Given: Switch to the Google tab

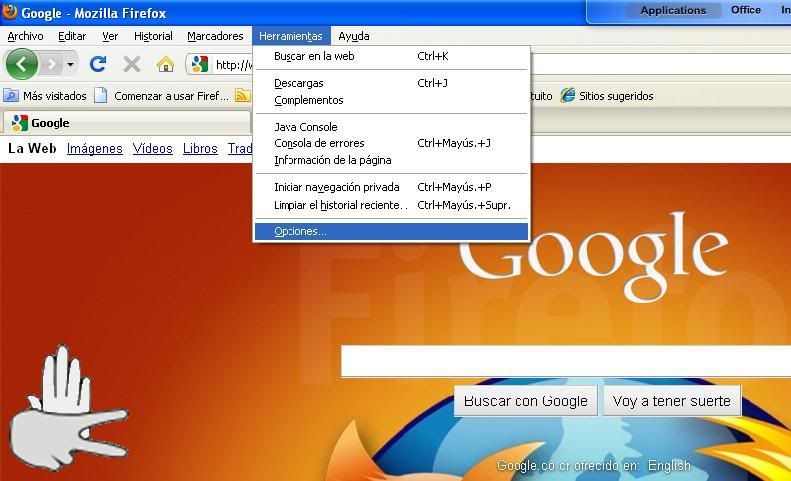Looking at the screenshot, I should click(x=126, y=123).
